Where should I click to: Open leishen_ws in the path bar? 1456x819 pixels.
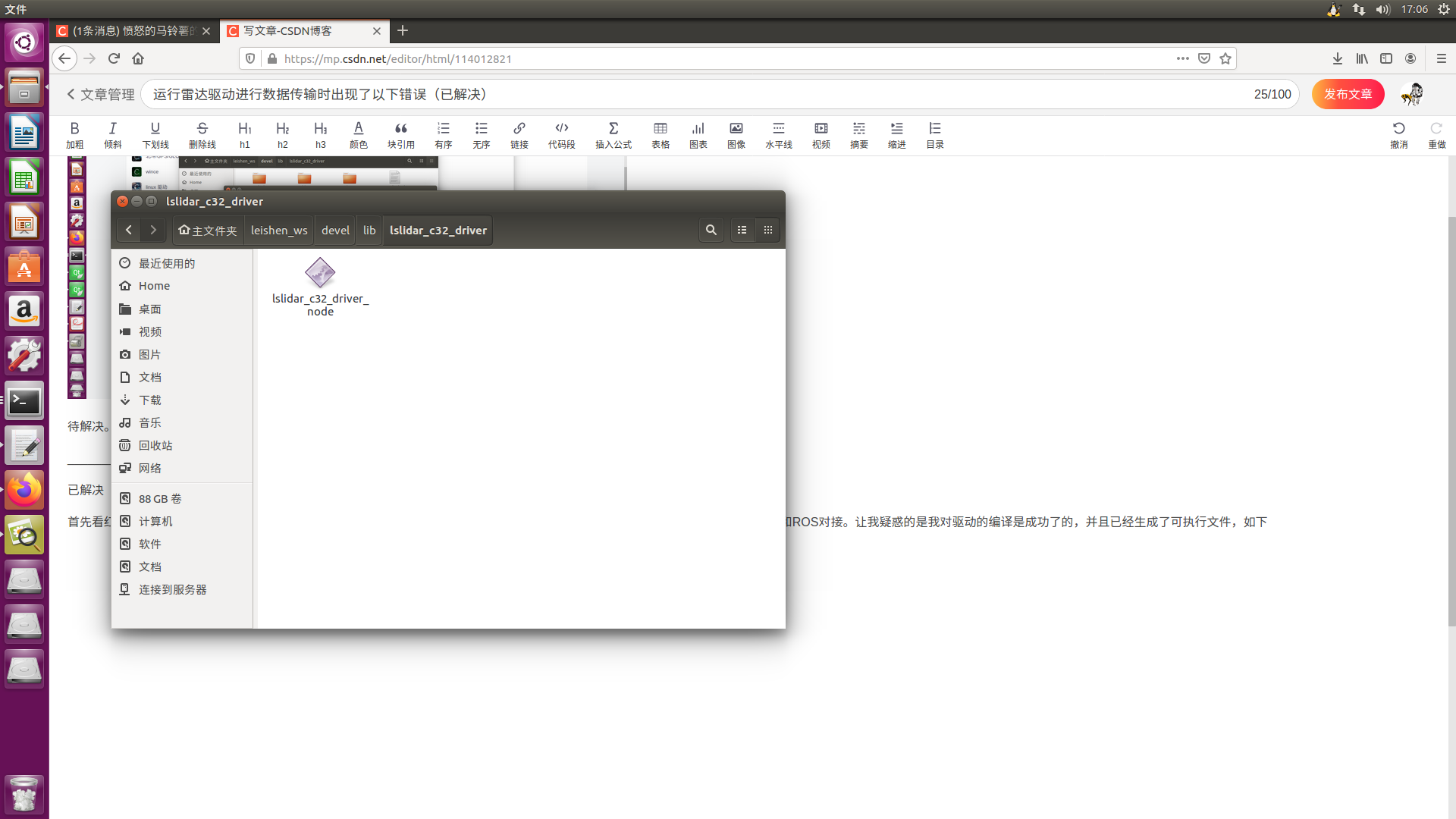[x=279, y=230]
